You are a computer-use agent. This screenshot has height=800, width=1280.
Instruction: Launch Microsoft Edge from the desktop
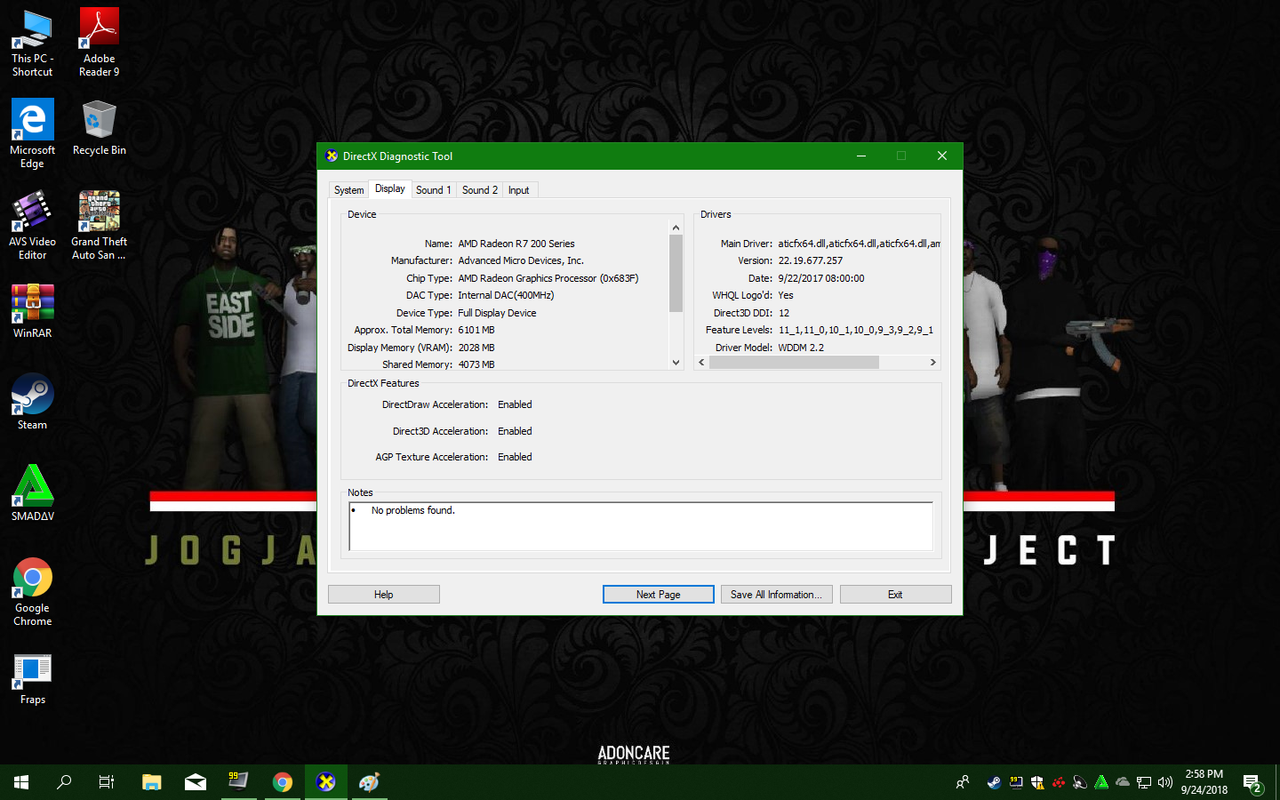click(32, 134)
